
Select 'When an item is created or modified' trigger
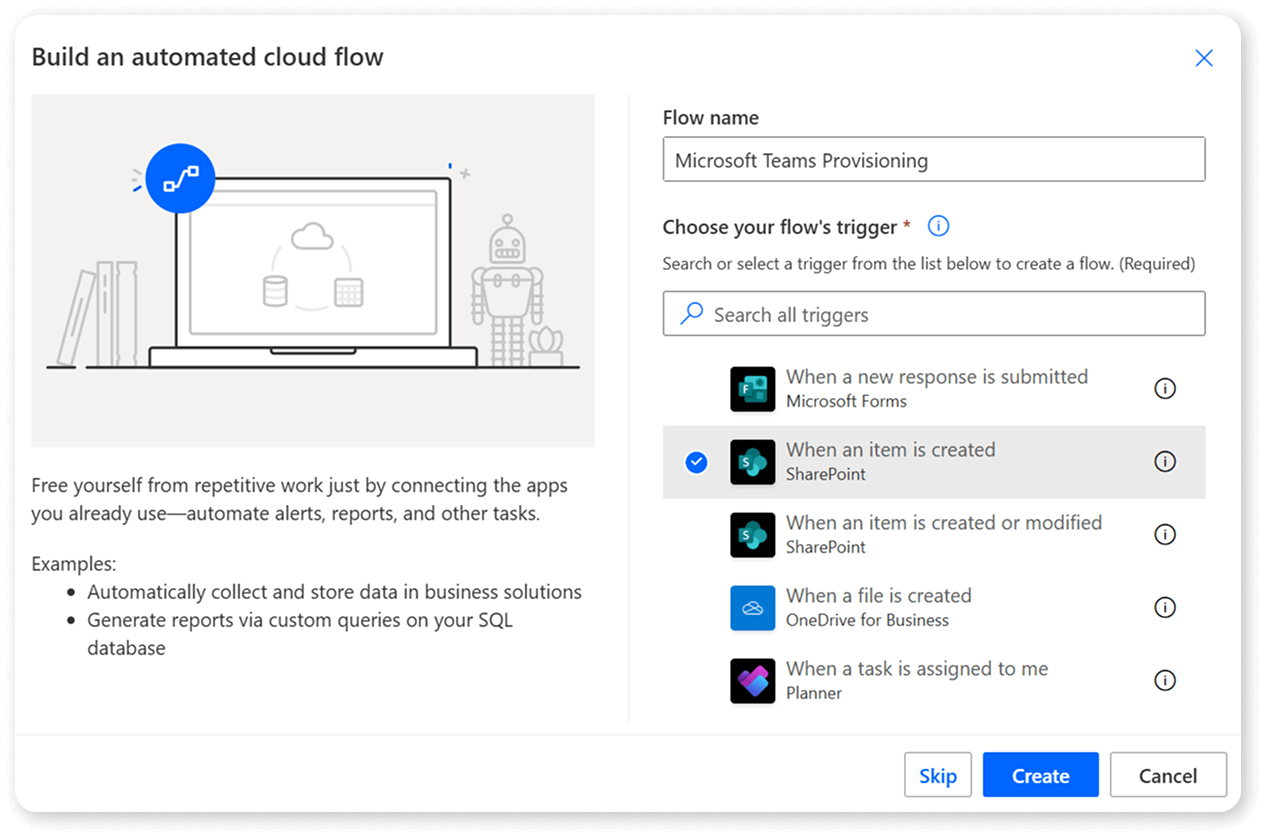click(x=934, y=535)
